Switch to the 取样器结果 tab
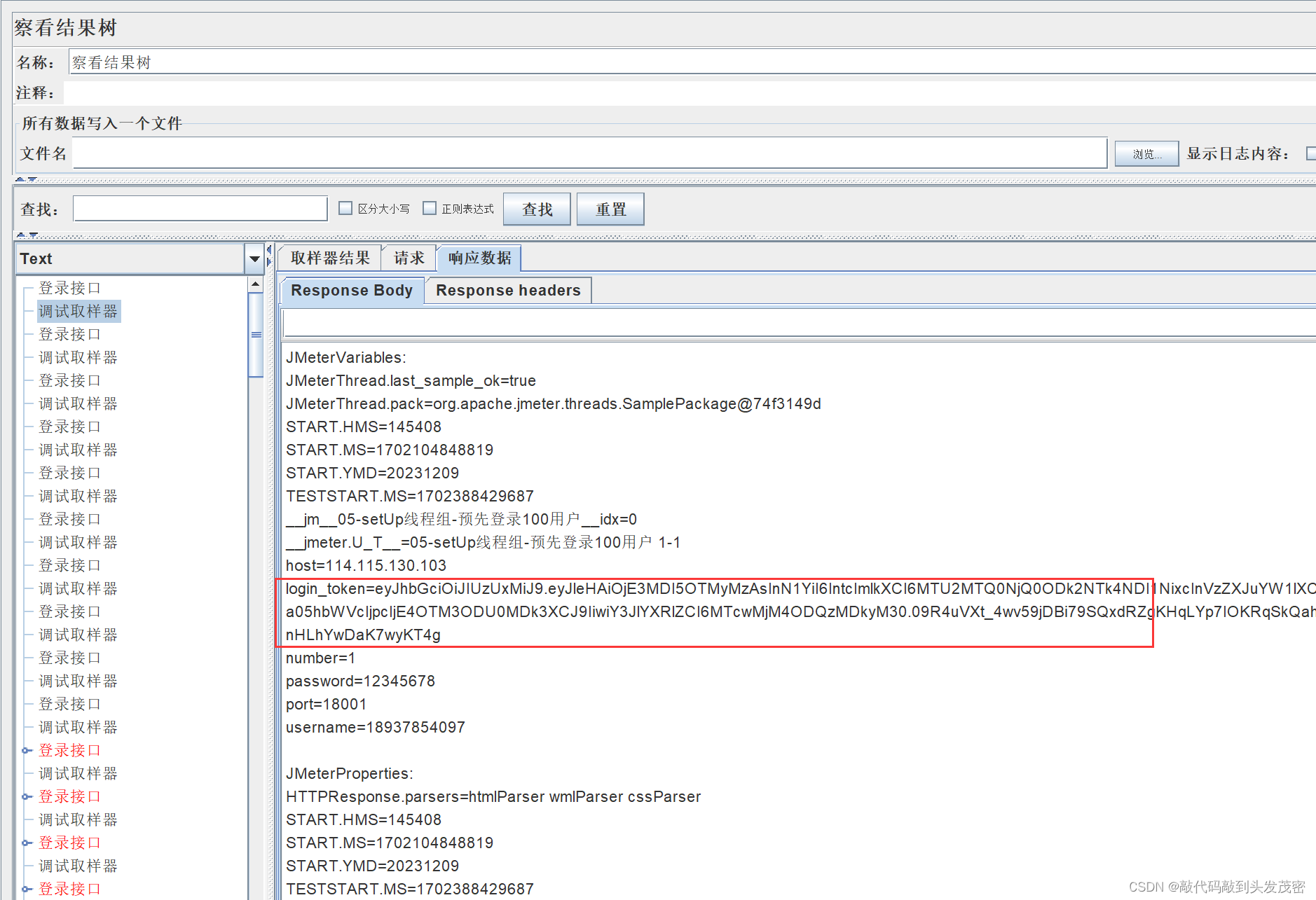 click(330, 258)
